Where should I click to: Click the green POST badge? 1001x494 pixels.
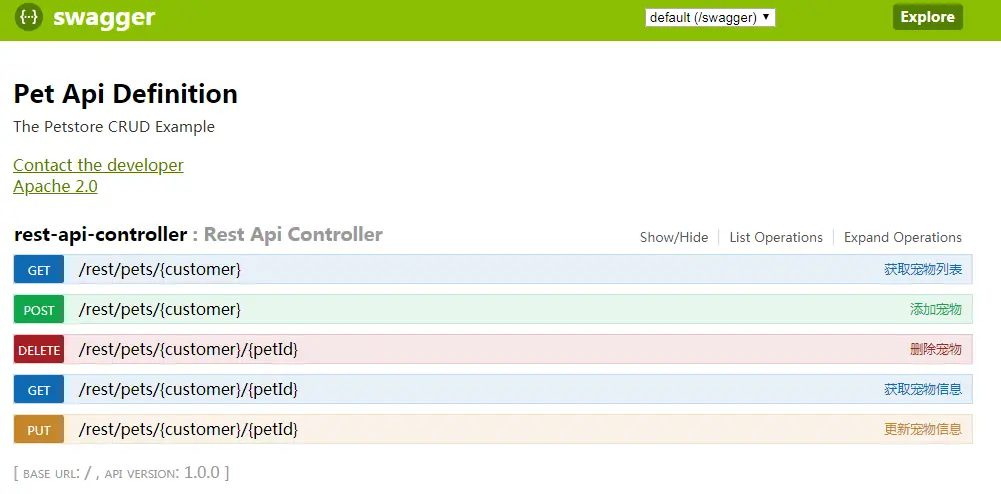pos(39,310)
